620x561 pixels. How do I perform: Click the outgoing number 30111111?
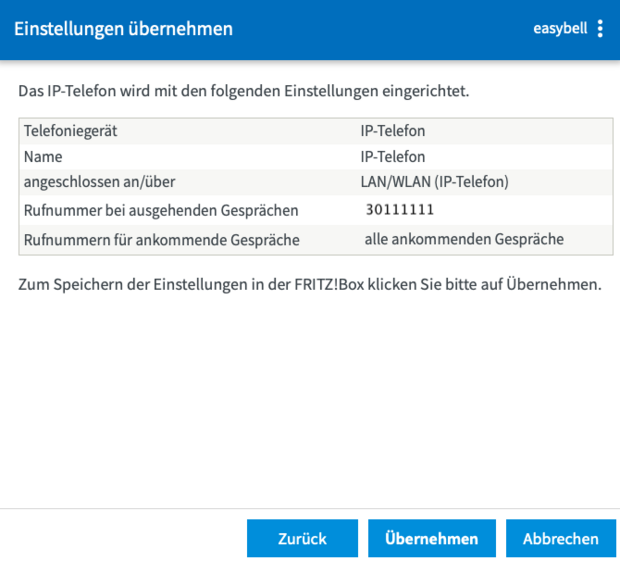399,210
